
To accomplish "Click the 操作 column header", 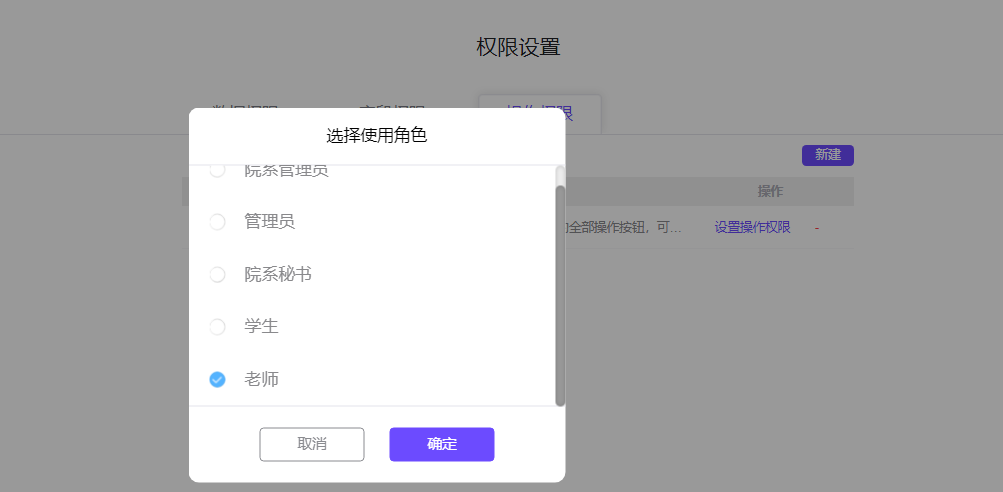I will (x=770, y=191).
